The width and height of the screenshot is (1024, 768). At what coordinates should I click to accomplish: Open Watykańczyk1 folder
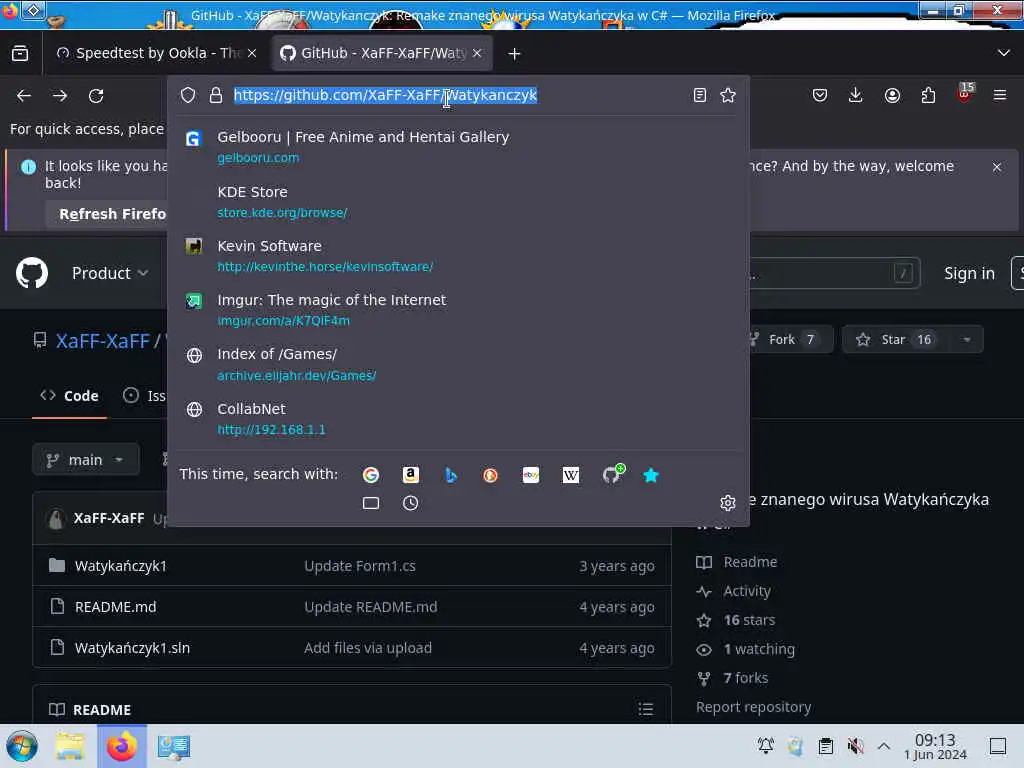[121, 566]
